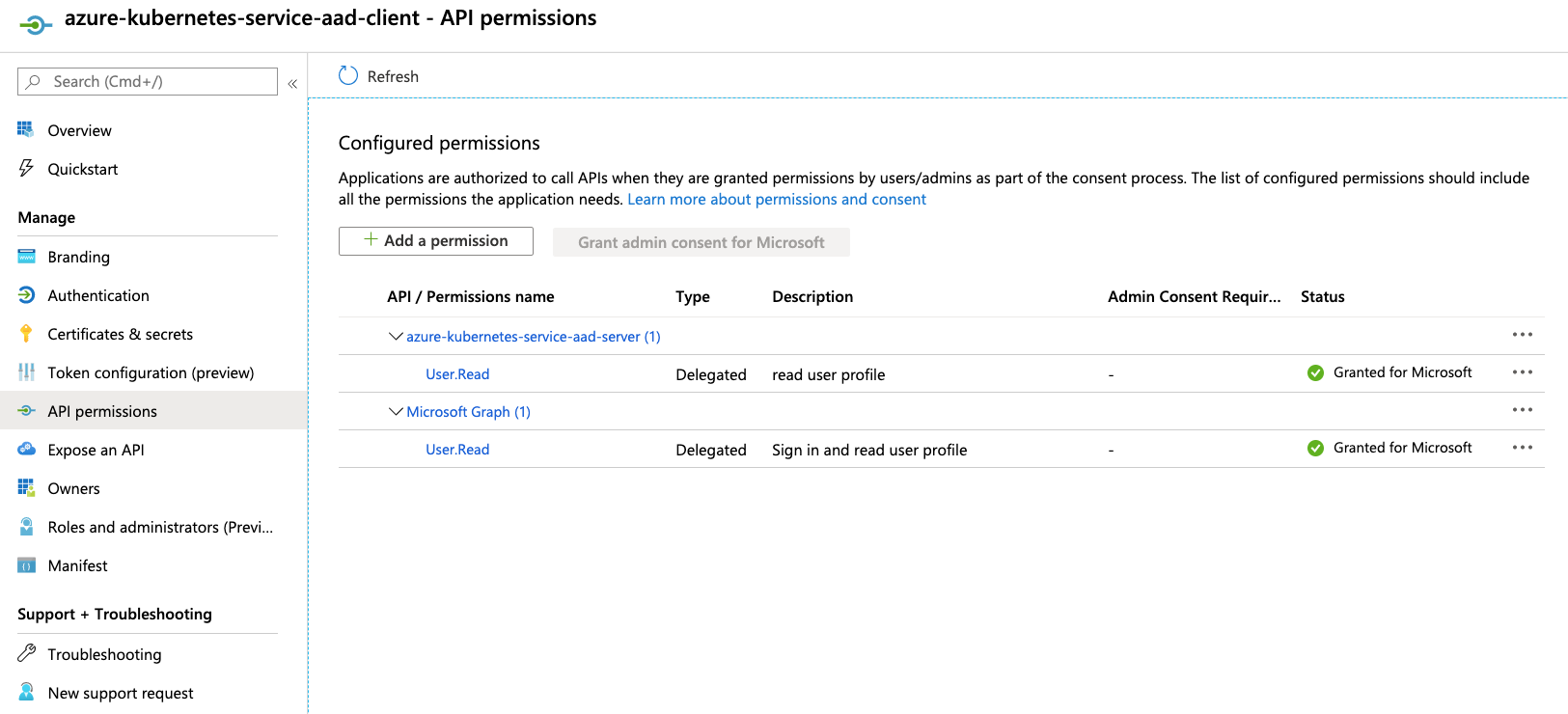
Task: Click the Refresh button
Action: (378, 76)
